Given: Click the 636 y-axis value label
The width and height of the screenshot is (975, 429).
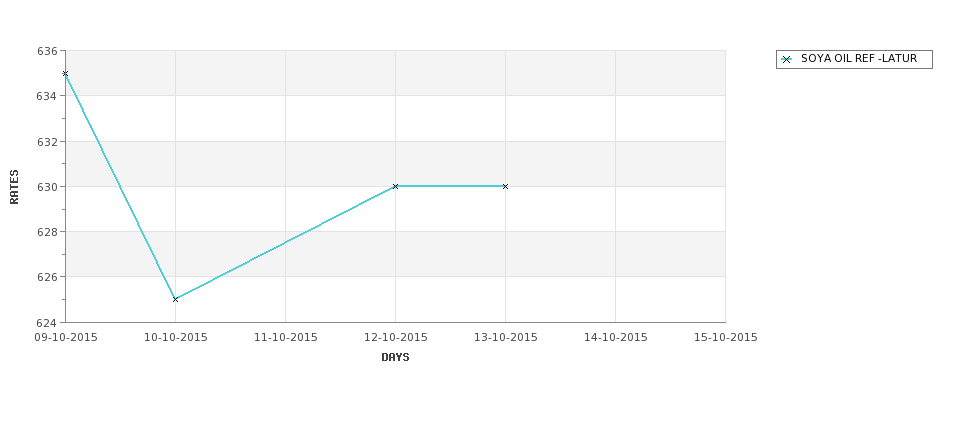Looking at the screenshot, I should pyautogui.click(x=47, y=51).
